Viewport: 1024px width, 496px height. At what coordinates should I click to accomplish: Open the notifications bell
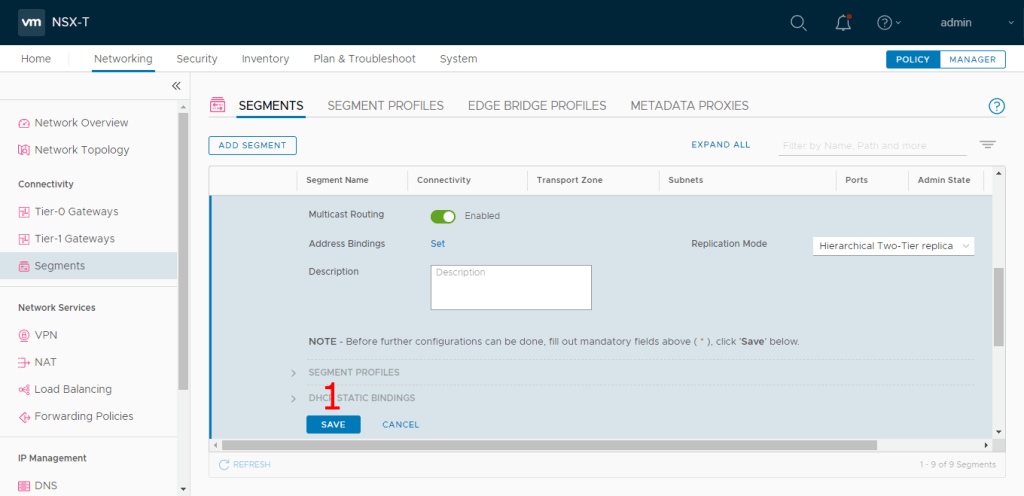pos(843,23)
